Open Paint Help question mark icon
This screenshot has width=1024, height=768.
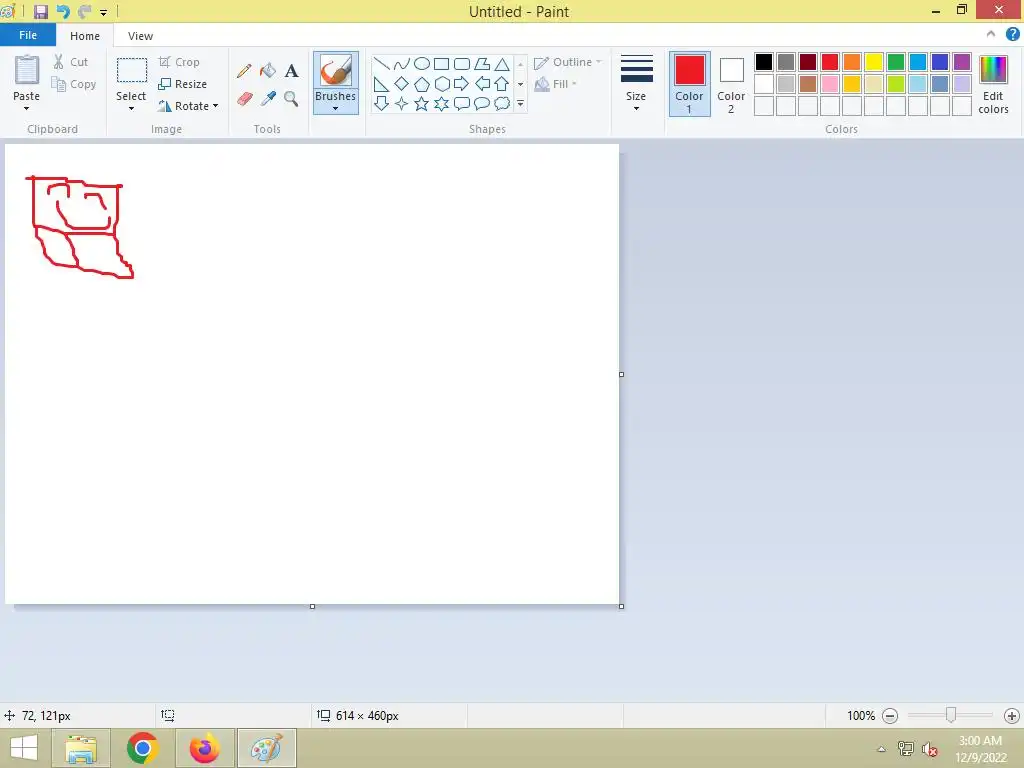click(x=1012, y=35)
